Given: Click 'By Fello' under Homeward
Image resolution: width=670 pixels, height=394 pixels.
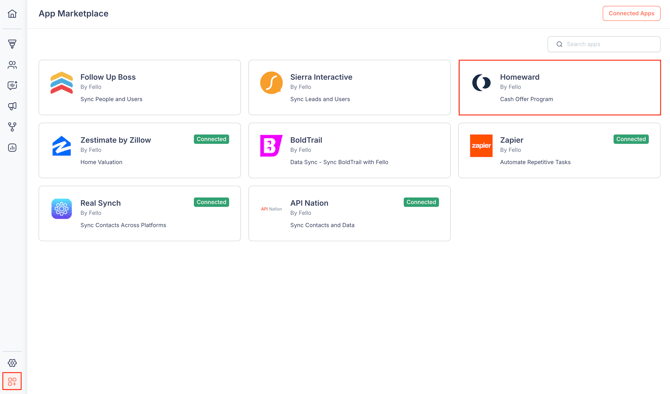Looking at the screenshot, I should tap(511, 87).
